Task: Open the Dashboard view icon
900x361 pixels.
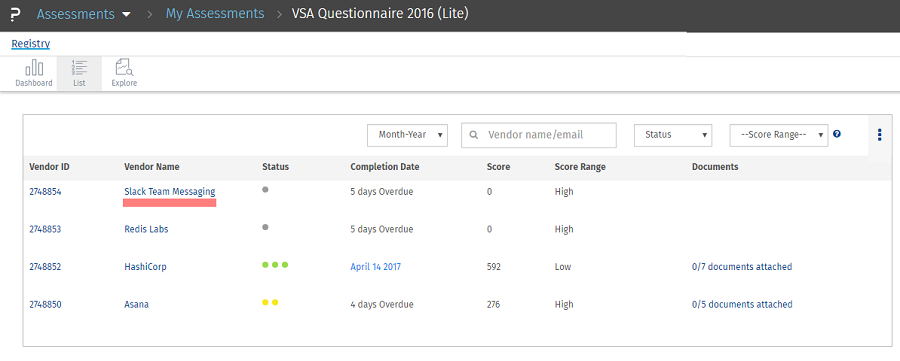Action: point(34,73)
